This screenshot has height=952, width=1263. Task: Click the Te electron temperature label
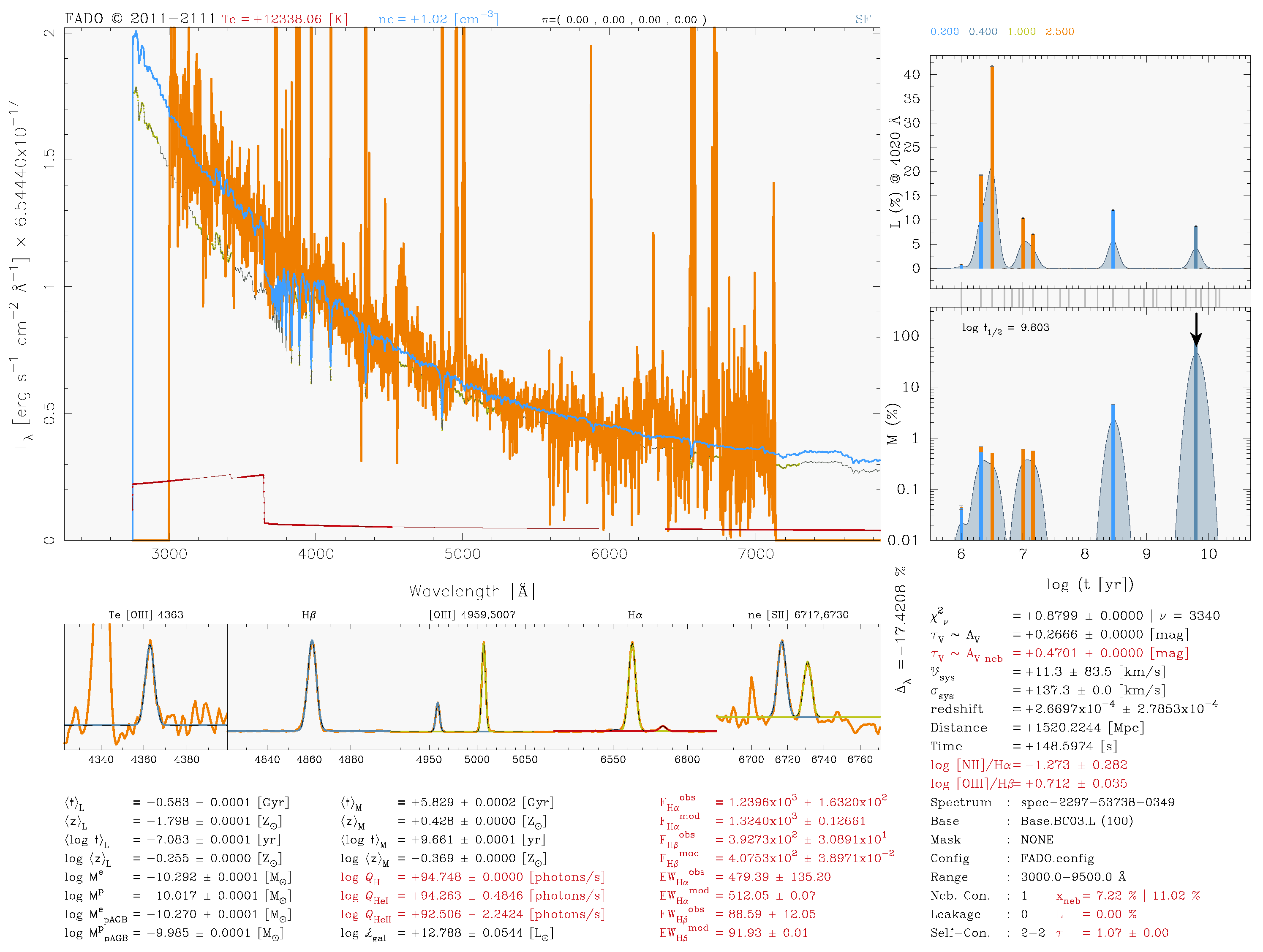[x=284, y=19]
